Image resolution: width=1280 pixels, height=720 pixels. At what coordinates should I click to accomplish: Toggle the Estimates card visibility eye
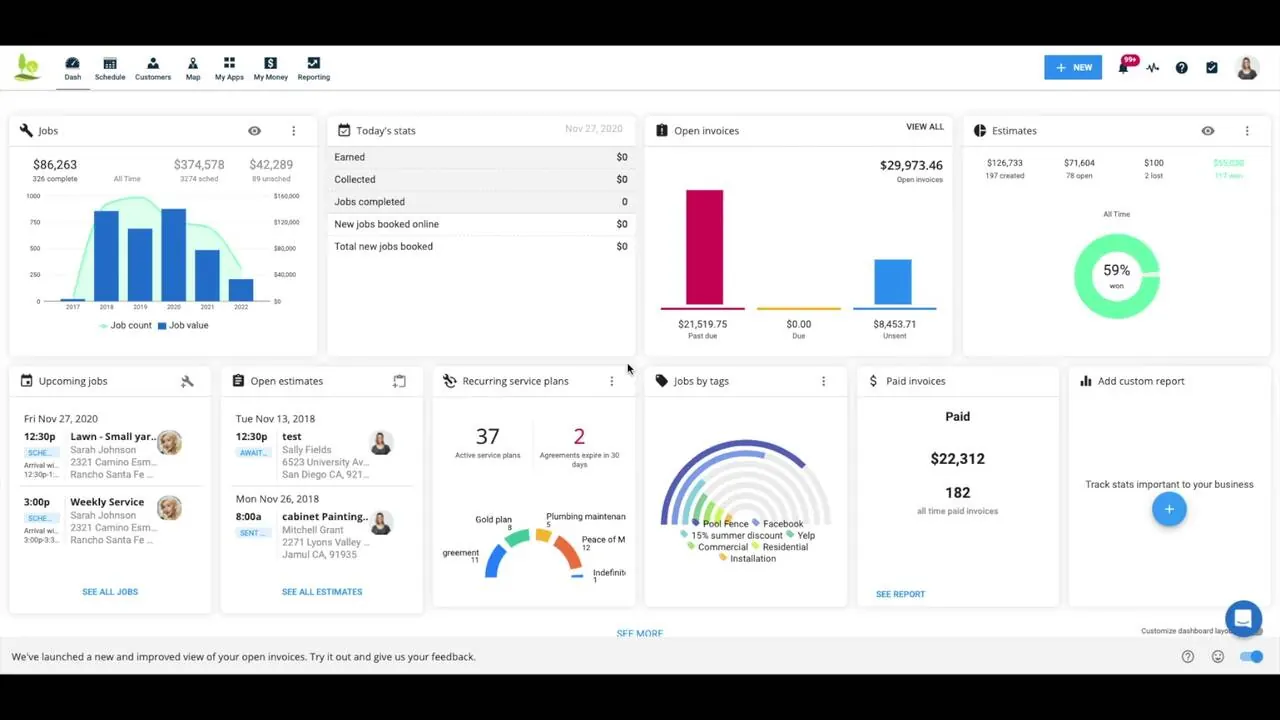click(x=1208, y=131)
